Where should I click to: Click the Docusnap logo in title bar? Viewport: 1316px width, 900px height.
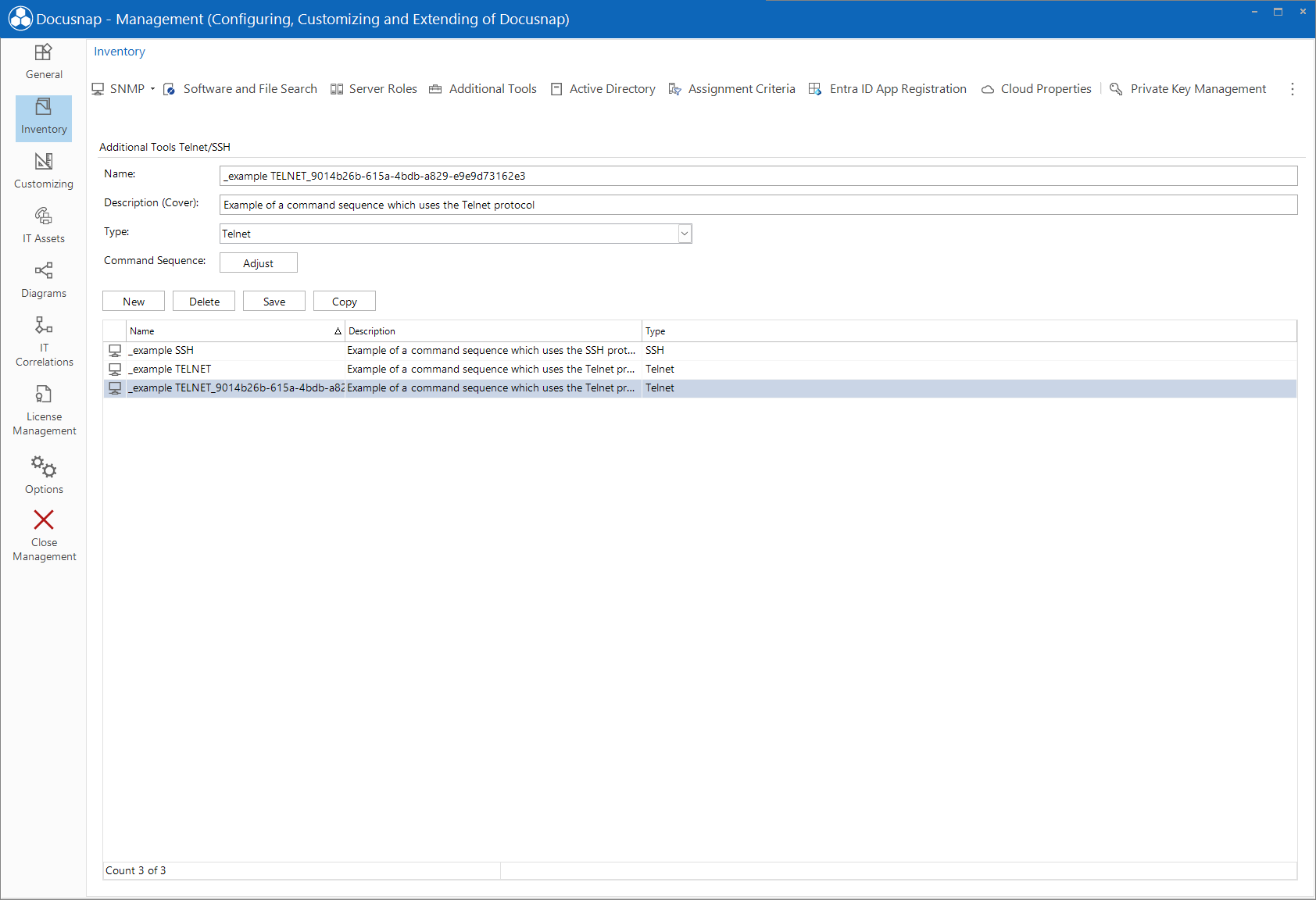pos(20,19)
